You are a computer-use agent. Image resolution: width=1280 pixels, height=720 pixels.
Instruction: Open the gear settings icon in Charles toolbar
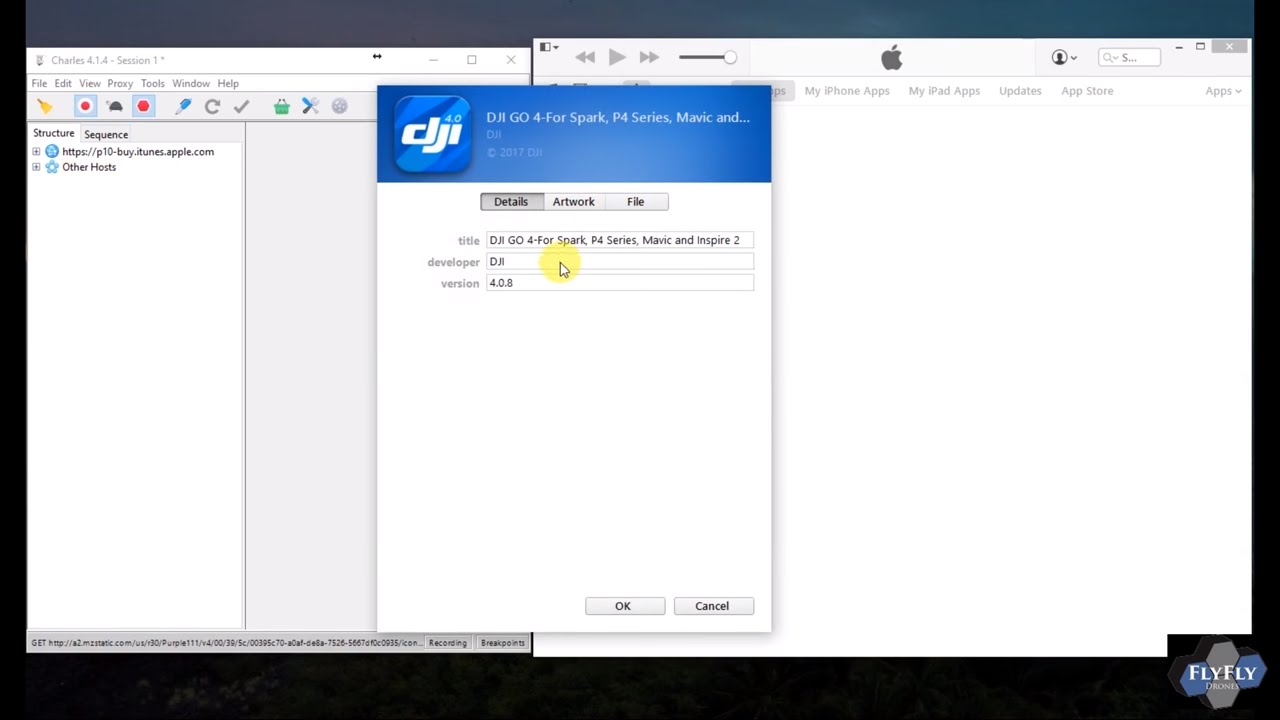[x=340, y=106]
